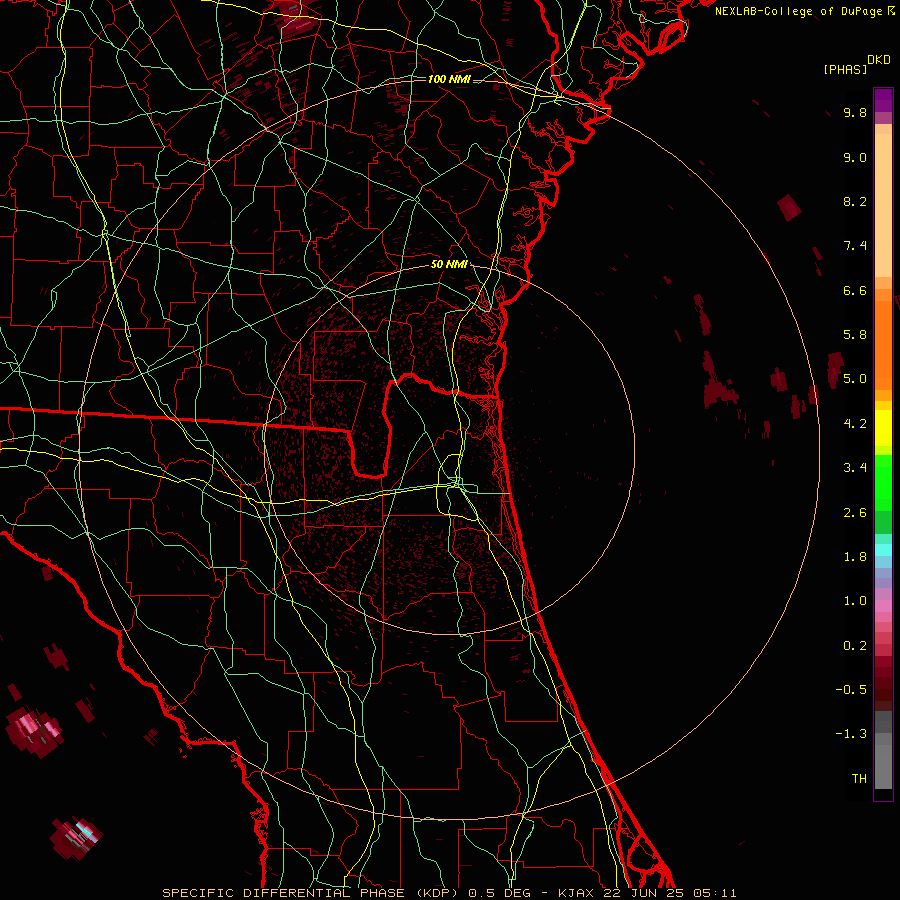Image resolution: width=900 pixels, height=900 pixels.
Task: Click the NEXLAB-College of DuPage label
Action: (804, 11)
